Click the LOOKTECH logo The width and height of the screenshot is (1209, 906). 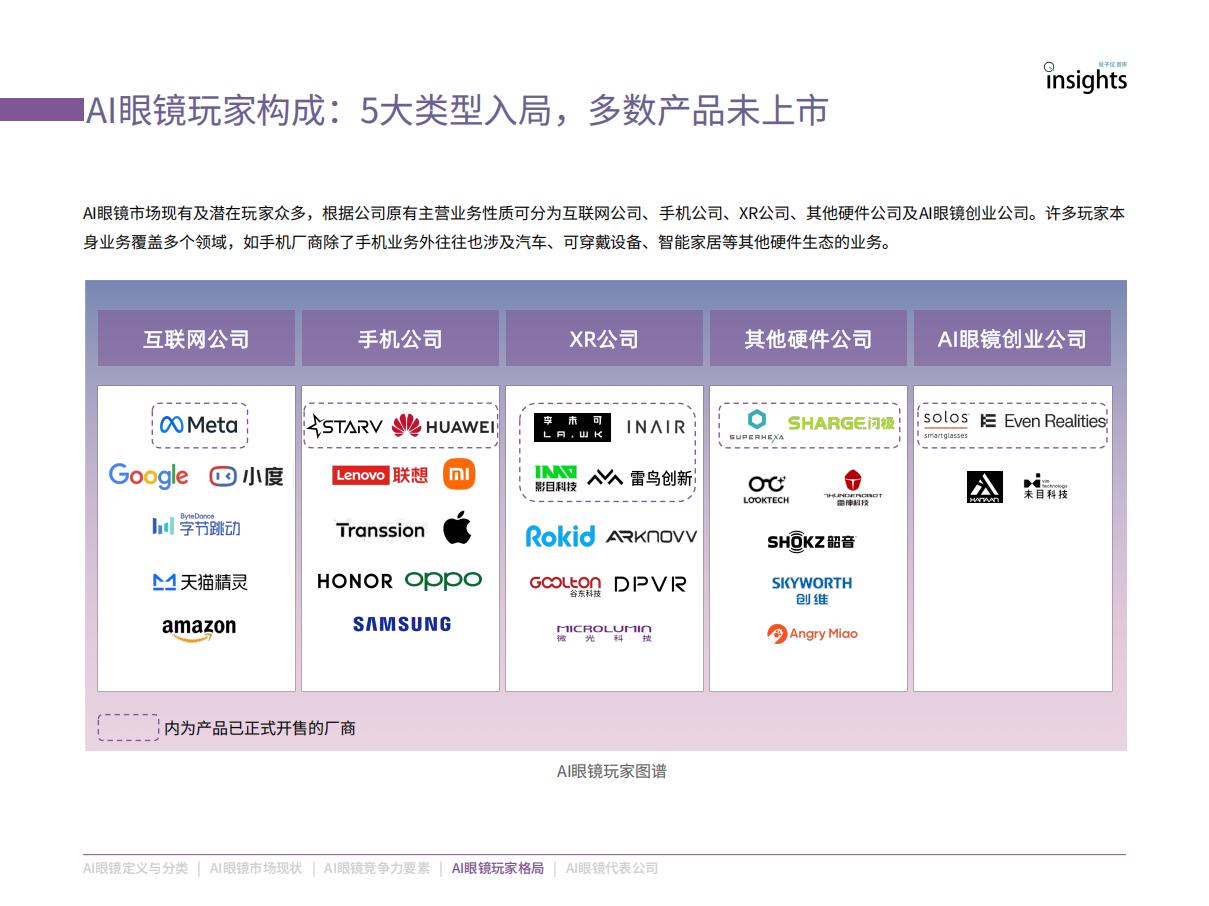766,489
